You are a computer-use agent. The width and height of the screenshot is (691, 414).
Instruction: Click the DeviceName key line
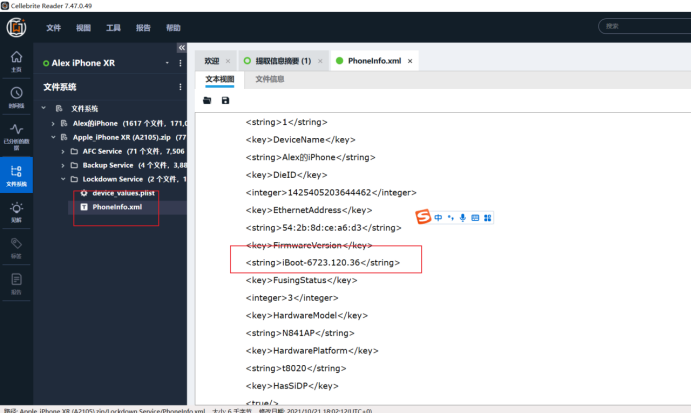point(301,140)
